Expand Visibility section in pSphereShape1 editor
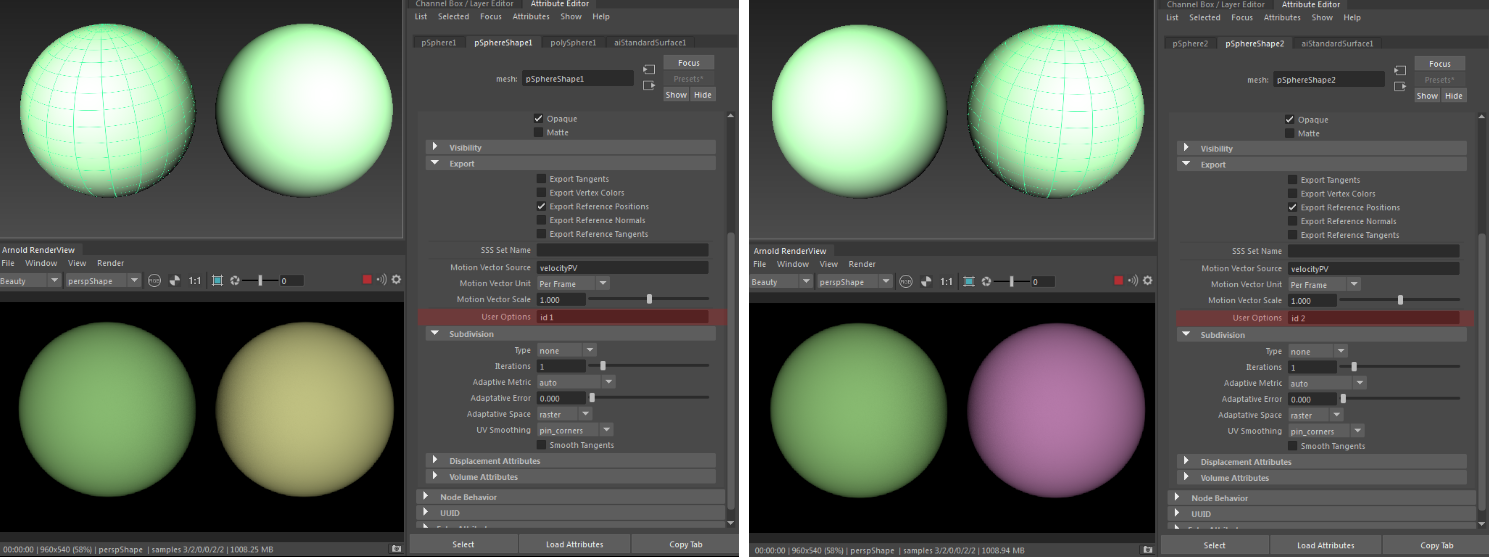The height and width of the screenshot is (557, 1489). point(571,147)
